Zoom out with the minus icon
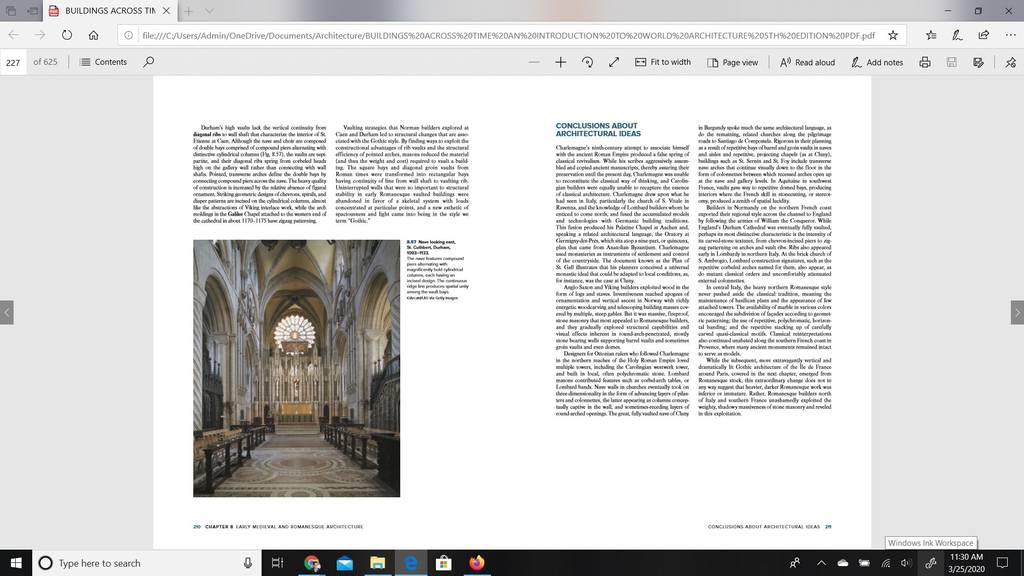The width and height of the screenshot is (1024, 576). coord(534,62)
